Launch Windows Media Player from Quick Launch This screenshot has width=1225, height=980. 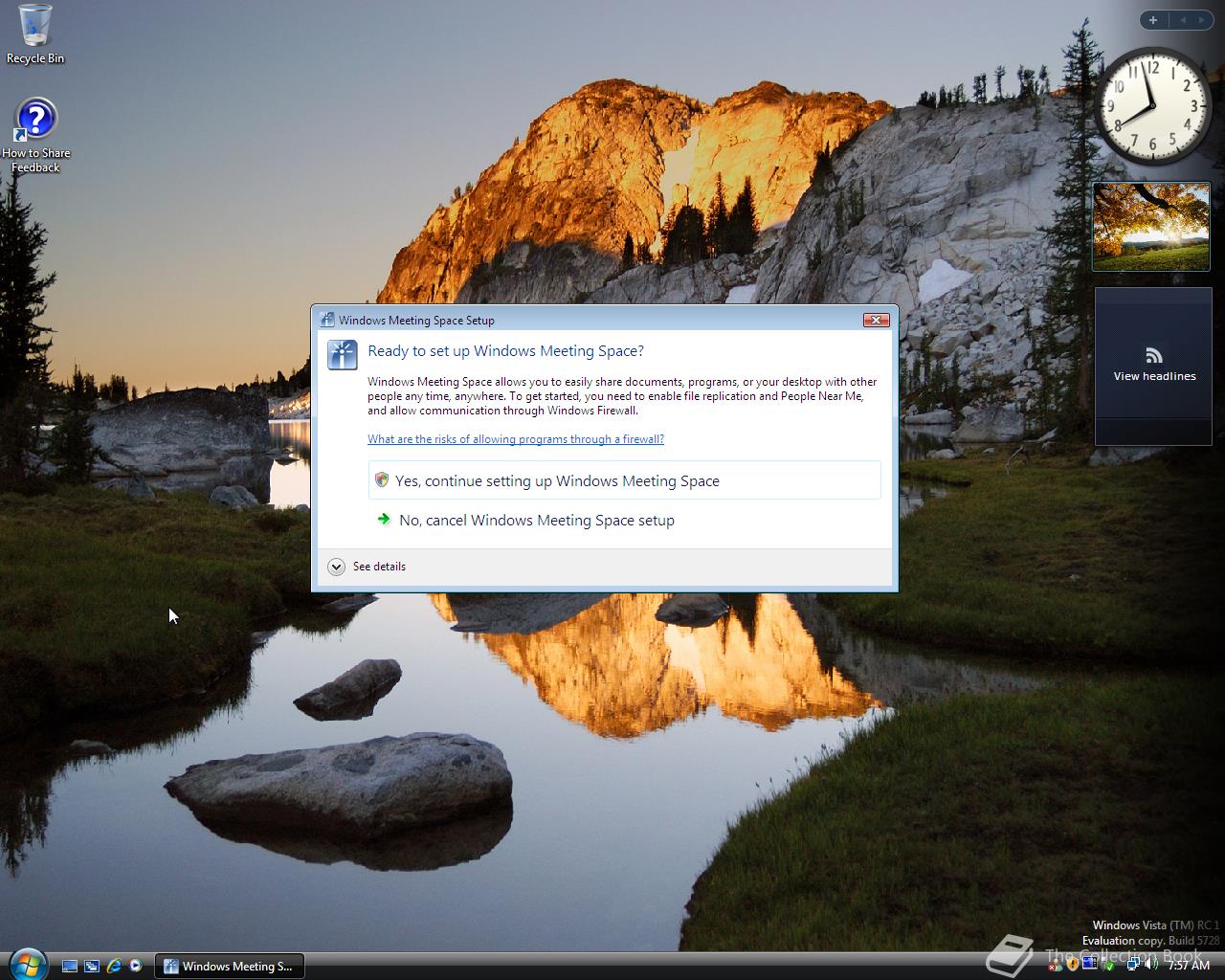[136, 966]
